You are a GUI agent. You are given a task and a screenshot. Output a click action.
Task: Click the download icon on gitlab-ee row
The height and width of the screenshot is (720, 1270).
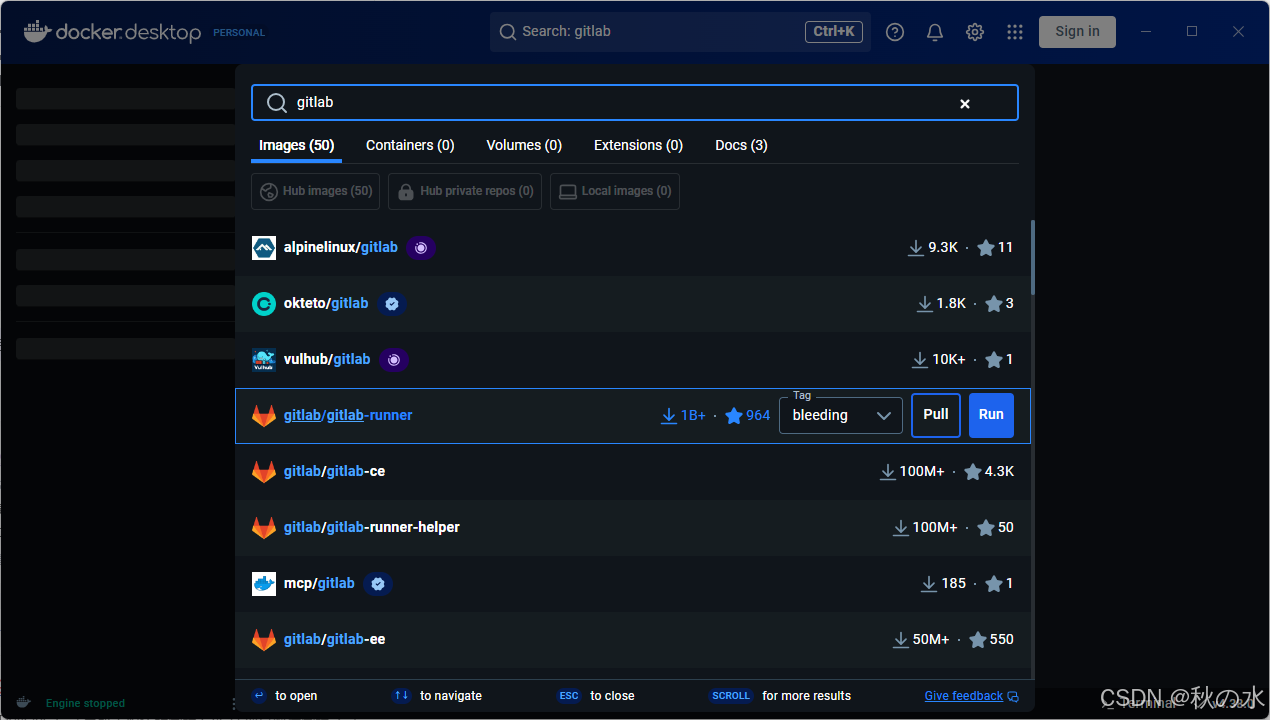[x=901, y=639]
